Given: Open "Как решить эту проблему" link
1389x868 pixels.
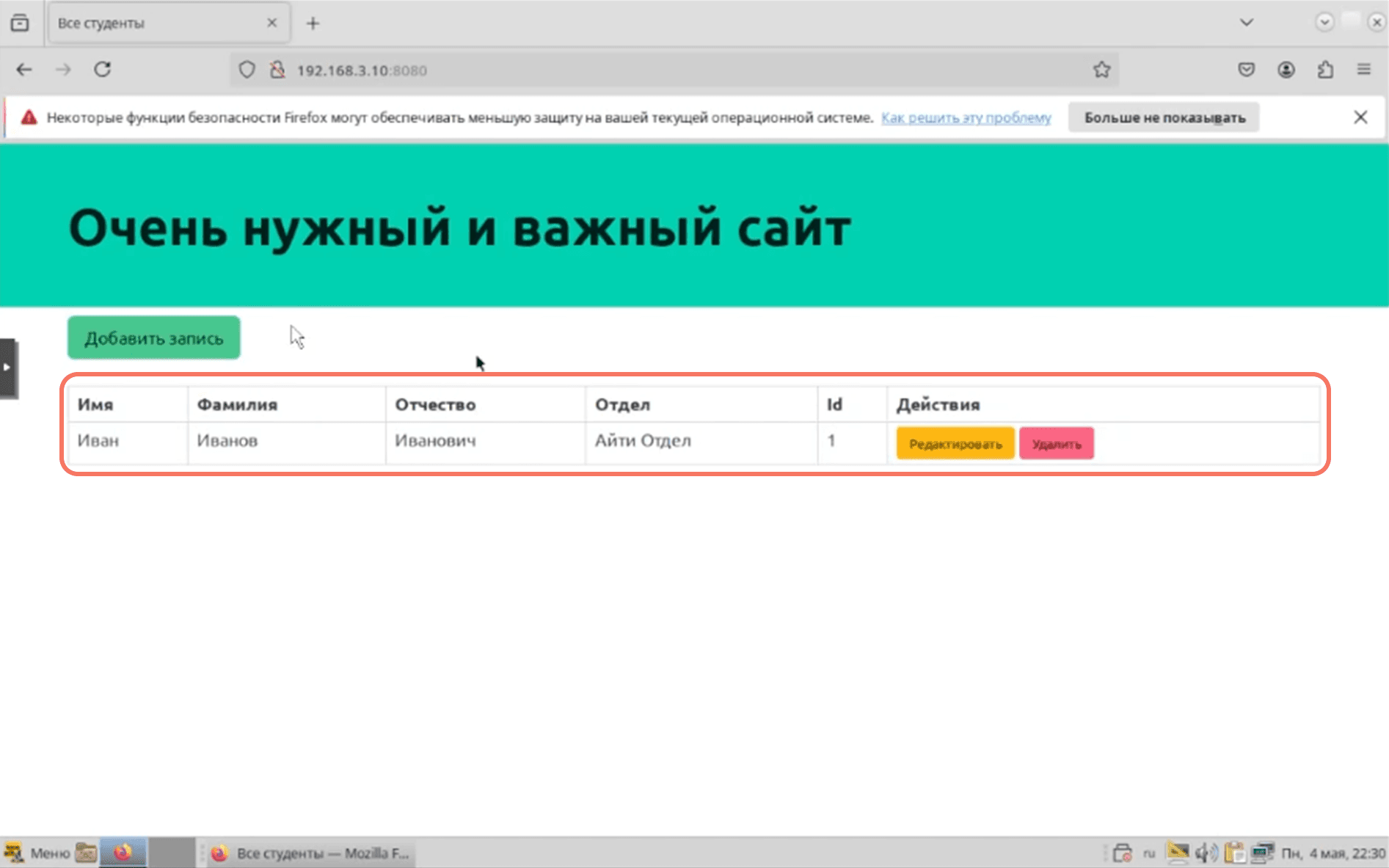Looking at the screenshot, I should pos(966,117).
